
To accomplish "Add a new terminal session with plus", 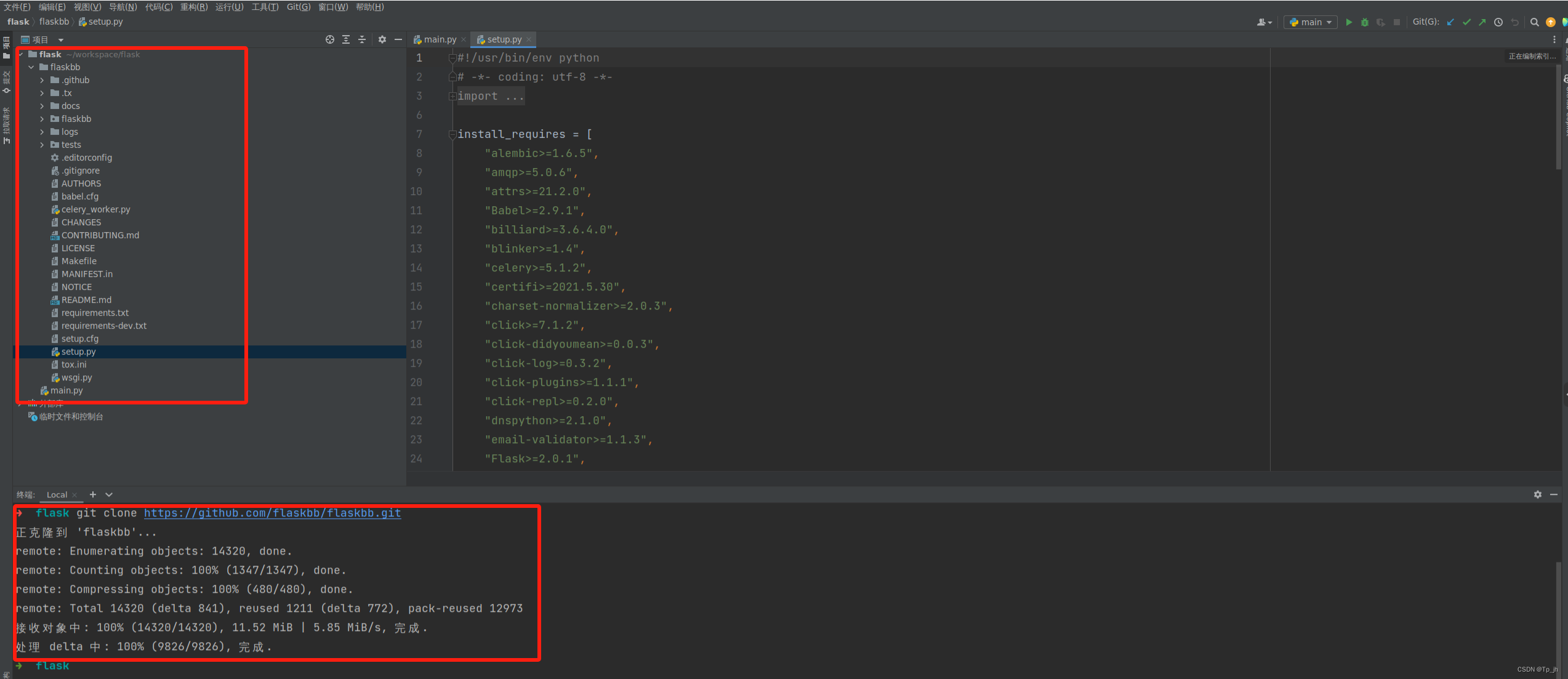I will [x=93, y=494].
